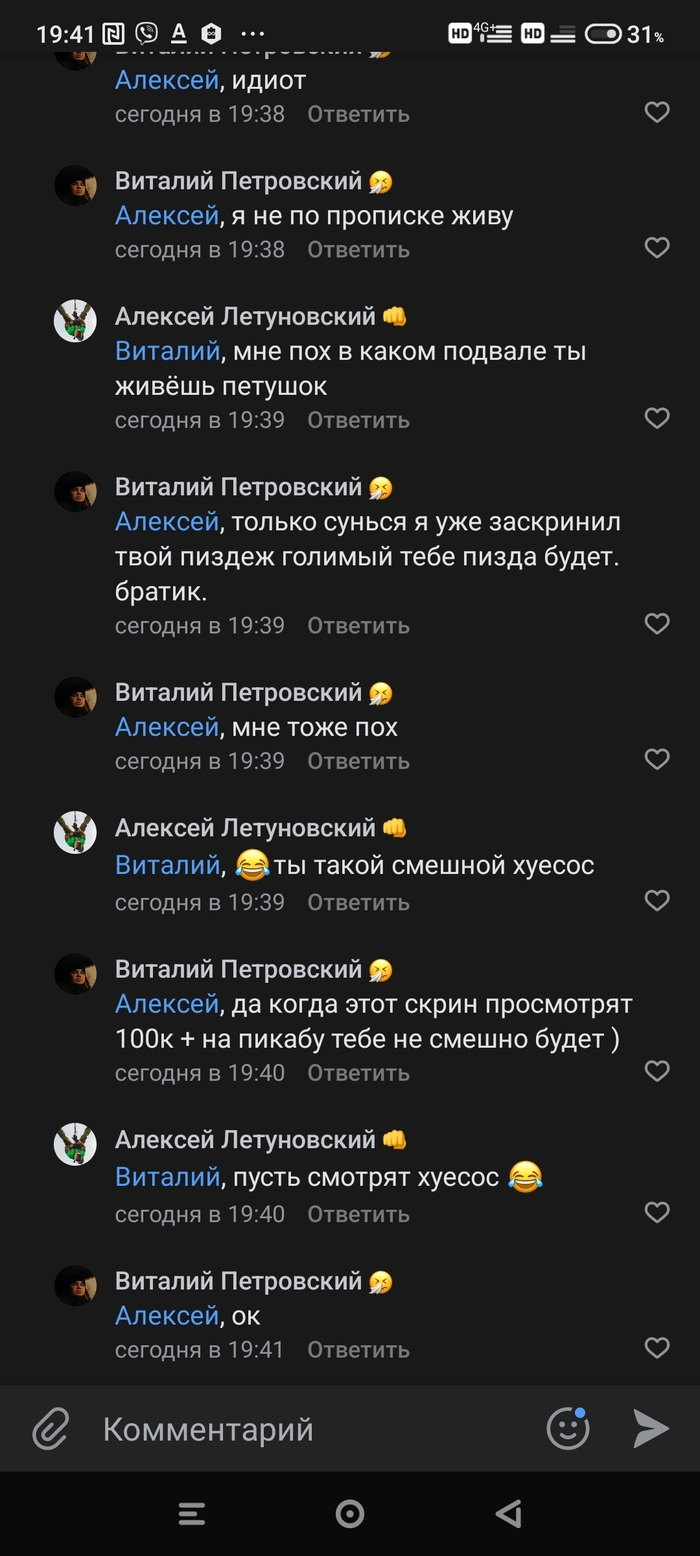
Task: Like the 100к на пикабу comment
Action: pyautogui.click(x=657, y=1071)
